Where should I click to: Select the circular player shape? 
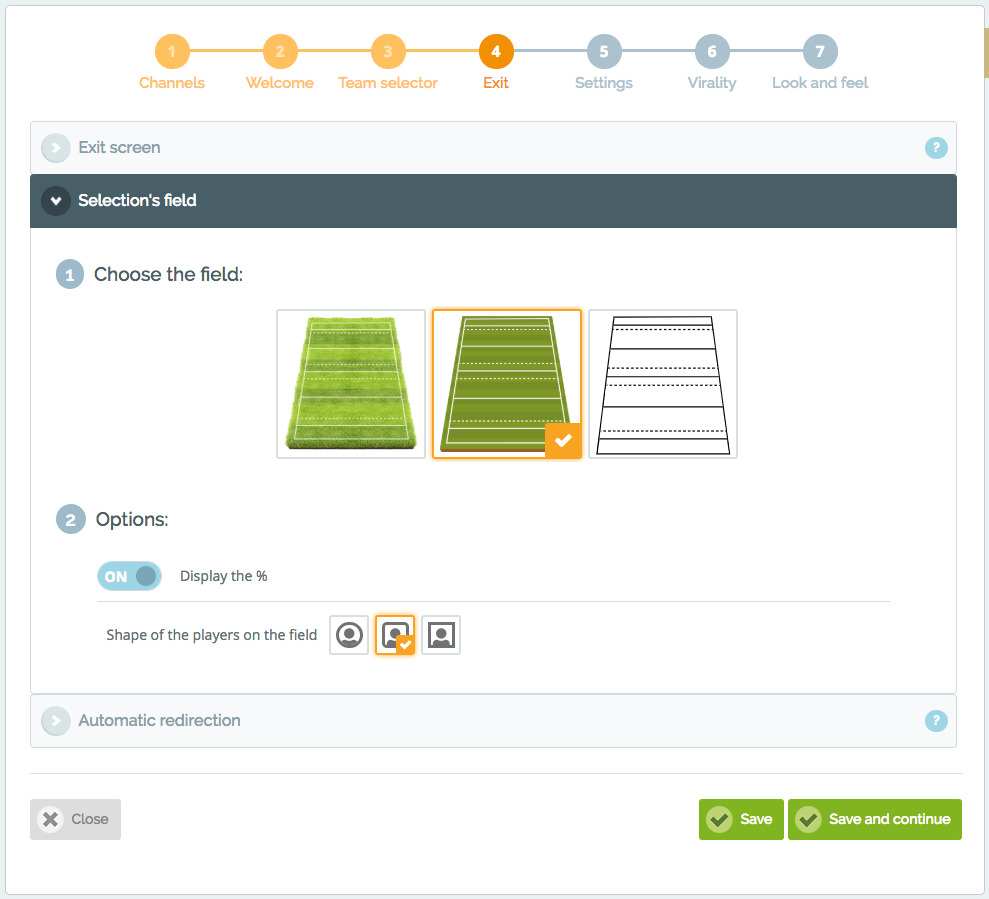coord(349,635)
